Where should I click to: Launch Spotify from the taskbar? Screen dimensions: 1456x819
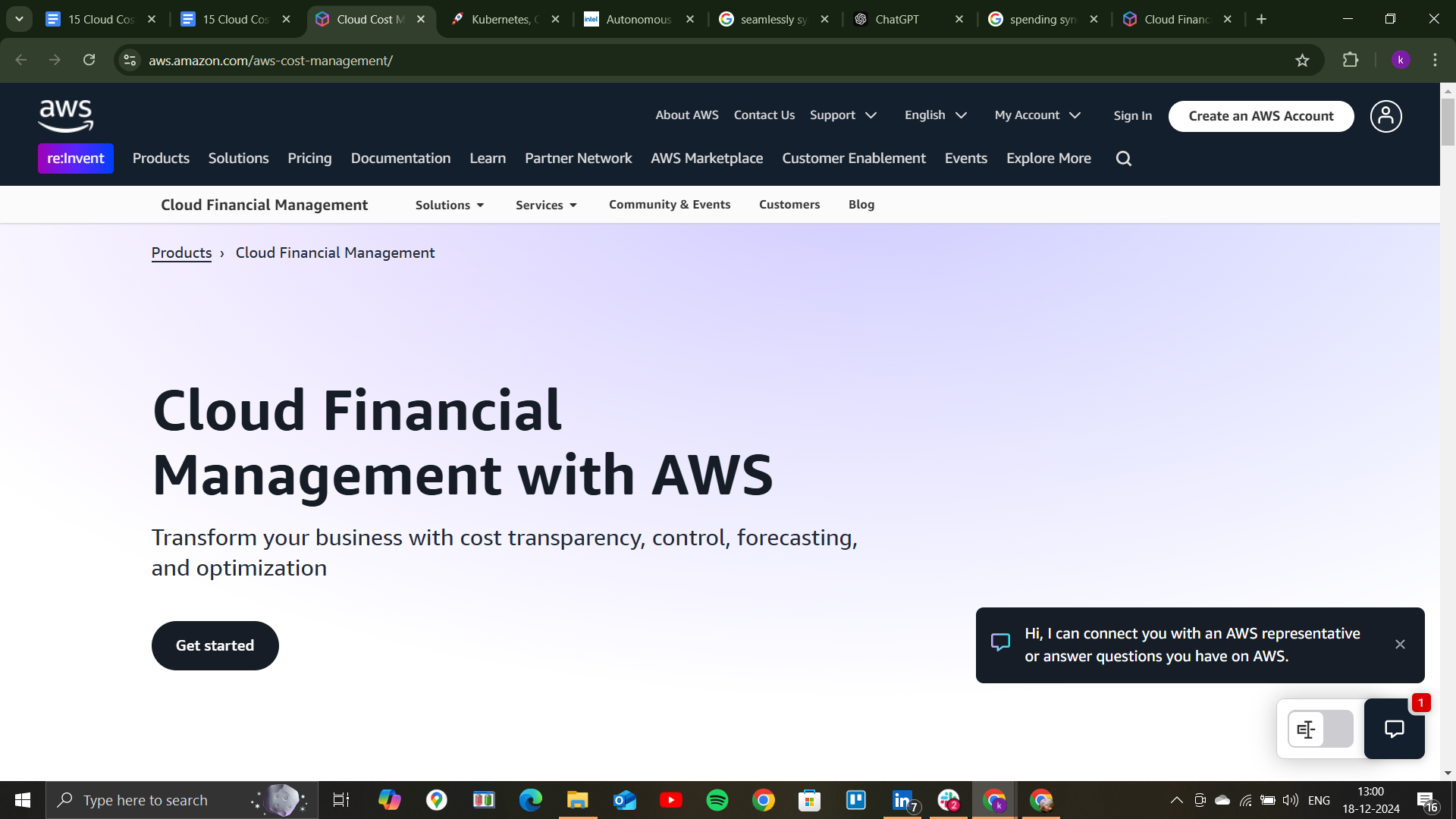pos(717,800)
